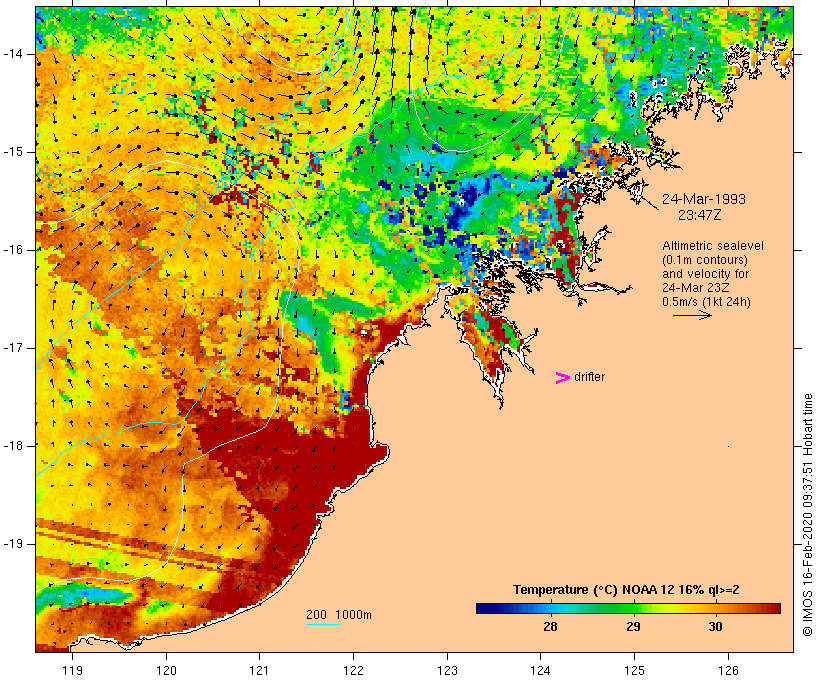Click the 23:47Z time label
820x680 pixels.
point(700,215)
